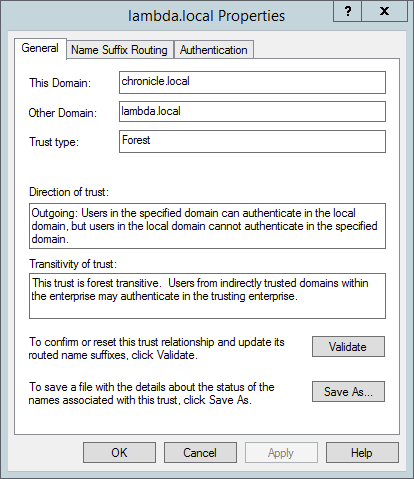Viewport: 414px width, 479px height.
Task: Switch to the General tab
Action: tap(40, 48)
